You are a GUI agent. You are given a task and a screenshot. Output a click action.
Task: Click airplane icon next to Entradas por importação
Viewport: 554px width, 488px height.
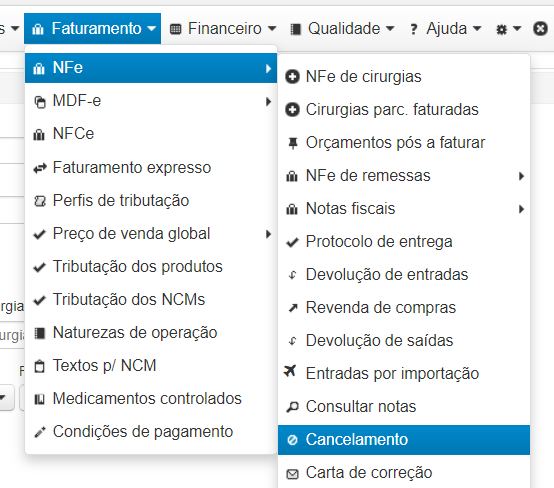coord(290,371)
